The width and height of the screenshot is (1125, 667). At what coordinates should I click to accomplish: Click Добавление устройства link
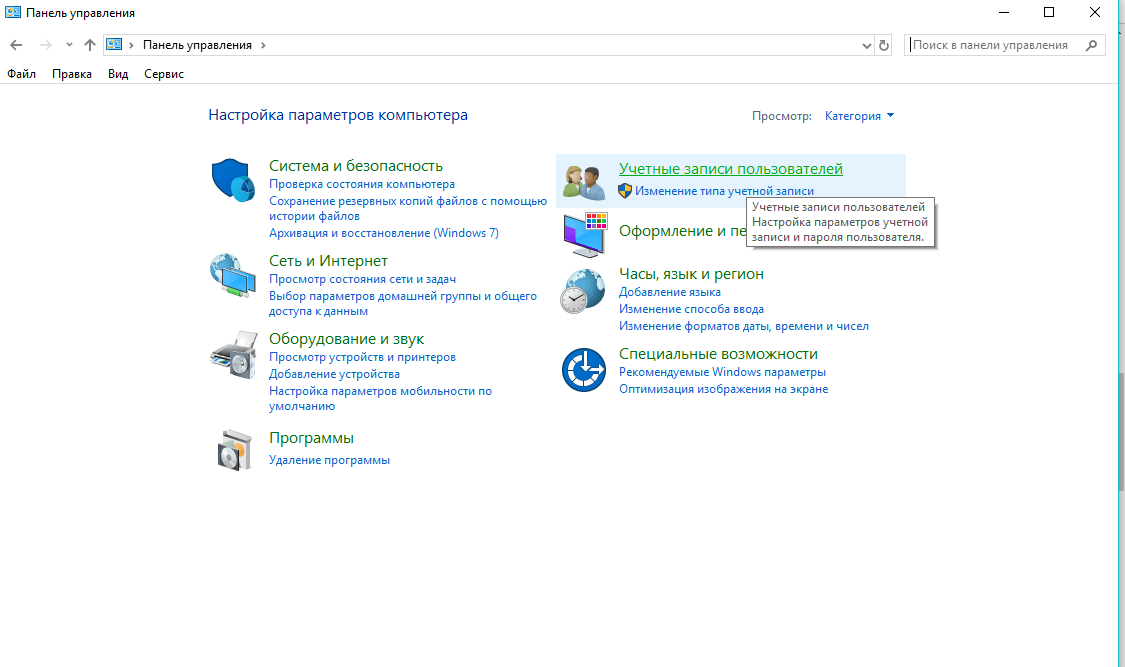(334, 374)
